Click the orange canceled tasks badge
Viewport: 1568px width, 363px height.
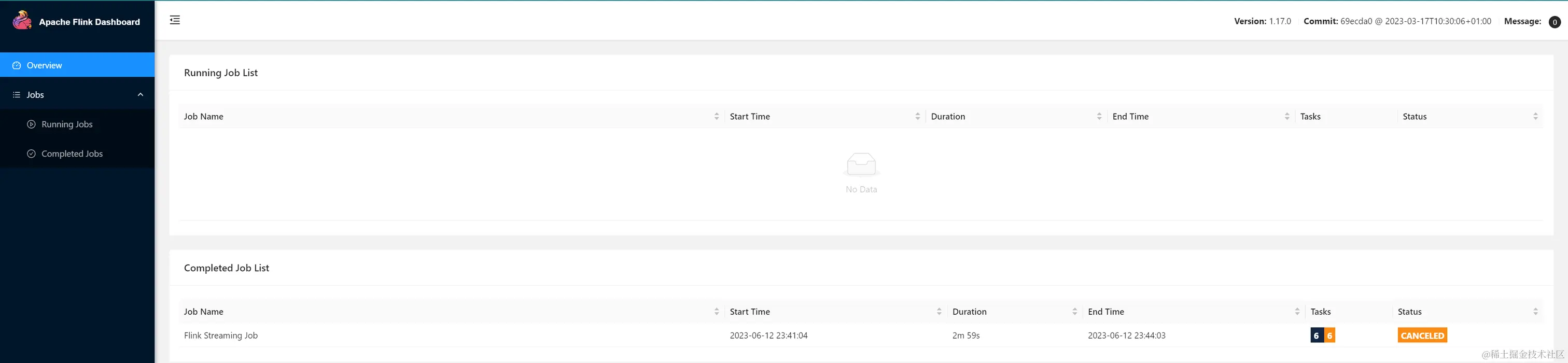[x=1329, y=336]
